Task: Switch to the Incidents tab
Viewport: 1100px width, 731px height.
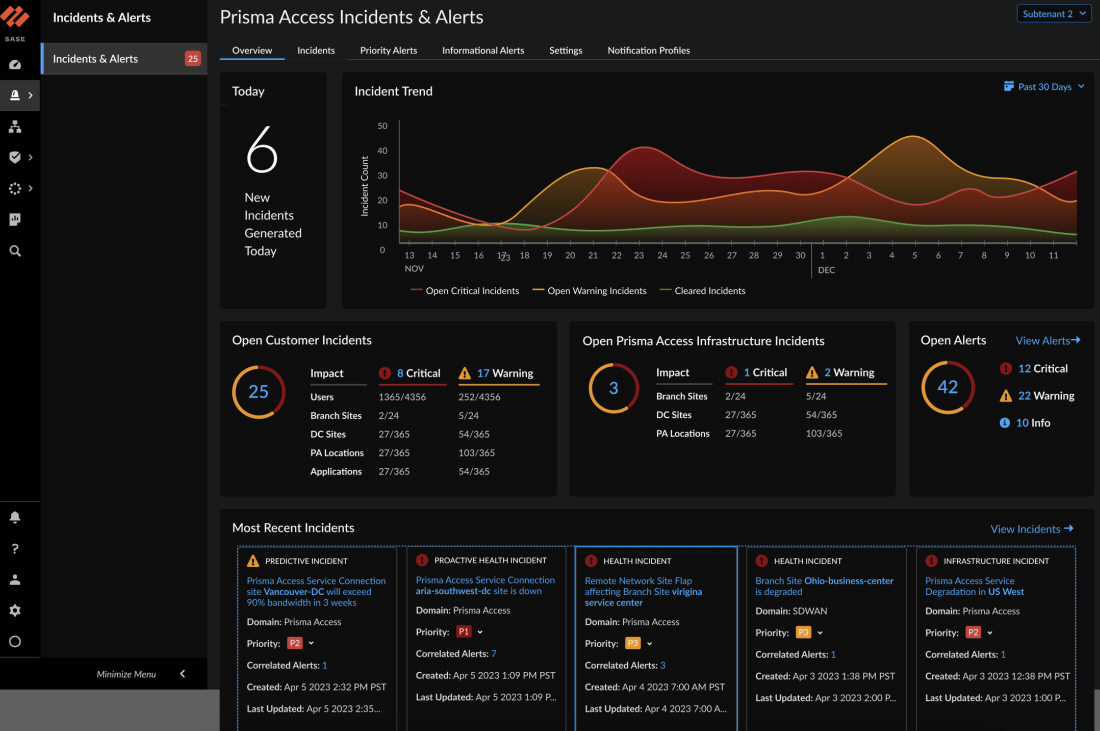Action: (x=316, y=50)
